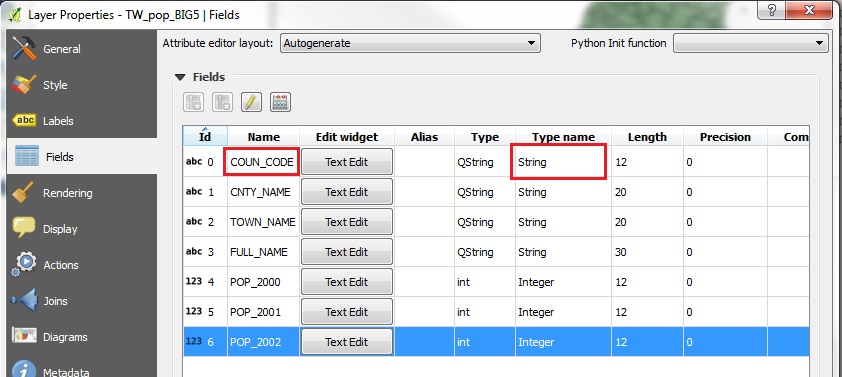Image resolution: width=842 pixels, height=377 pixels.
Task: Click the Alias cell of CNTY_NAME row
Action: click(x=424, y=192)
